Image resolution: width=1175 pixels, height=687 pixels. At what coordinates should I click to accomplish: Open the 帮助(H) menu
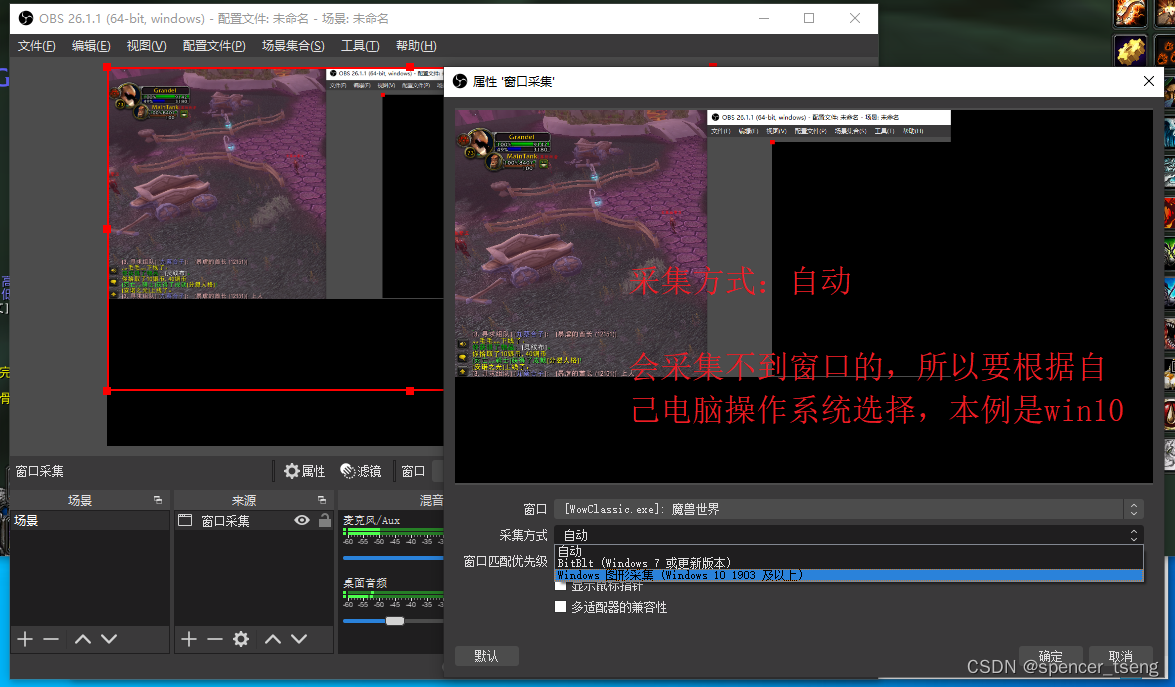tap(416, 46)
